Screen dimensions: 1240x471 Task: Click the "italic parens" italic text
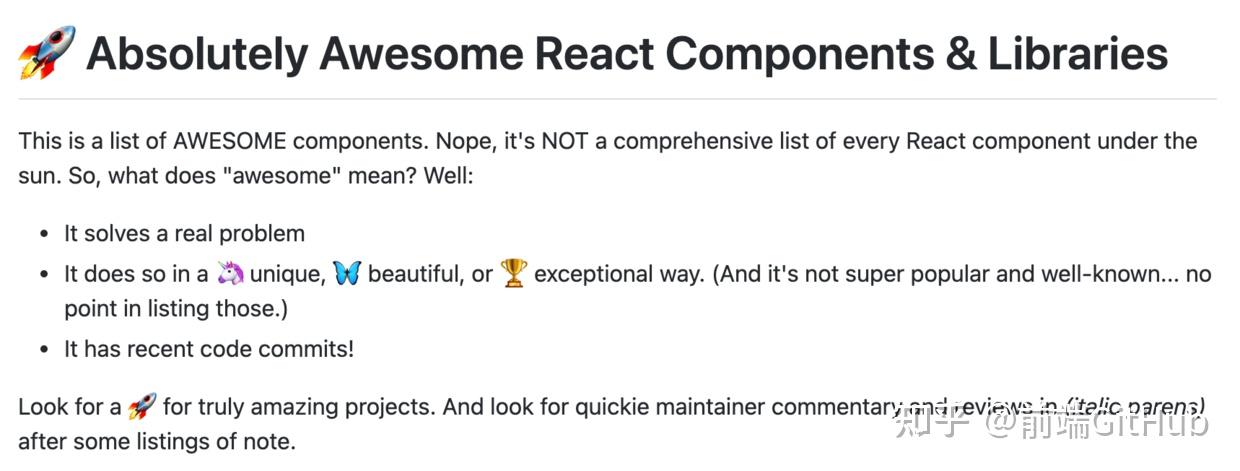pyautogui.click(x=1133, y=407)
